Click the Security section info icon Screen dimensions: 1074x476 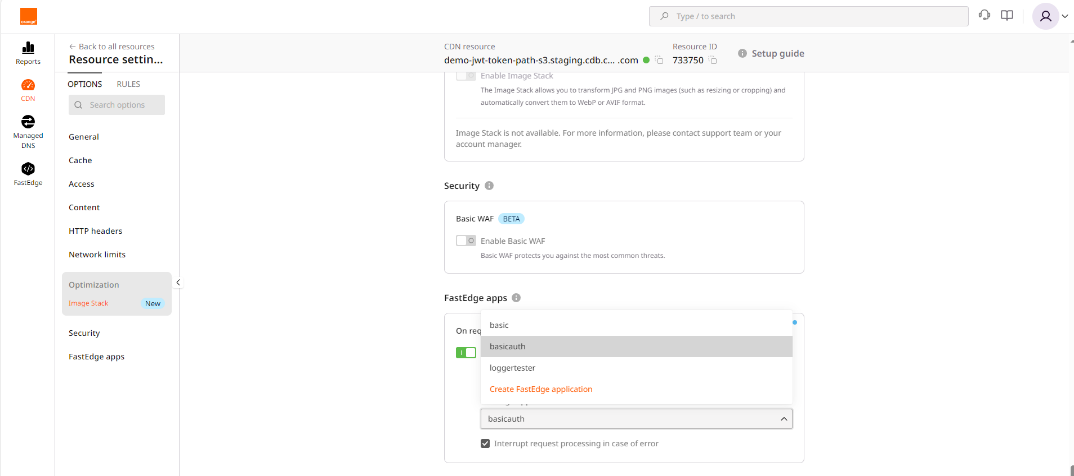pos(489,186)
